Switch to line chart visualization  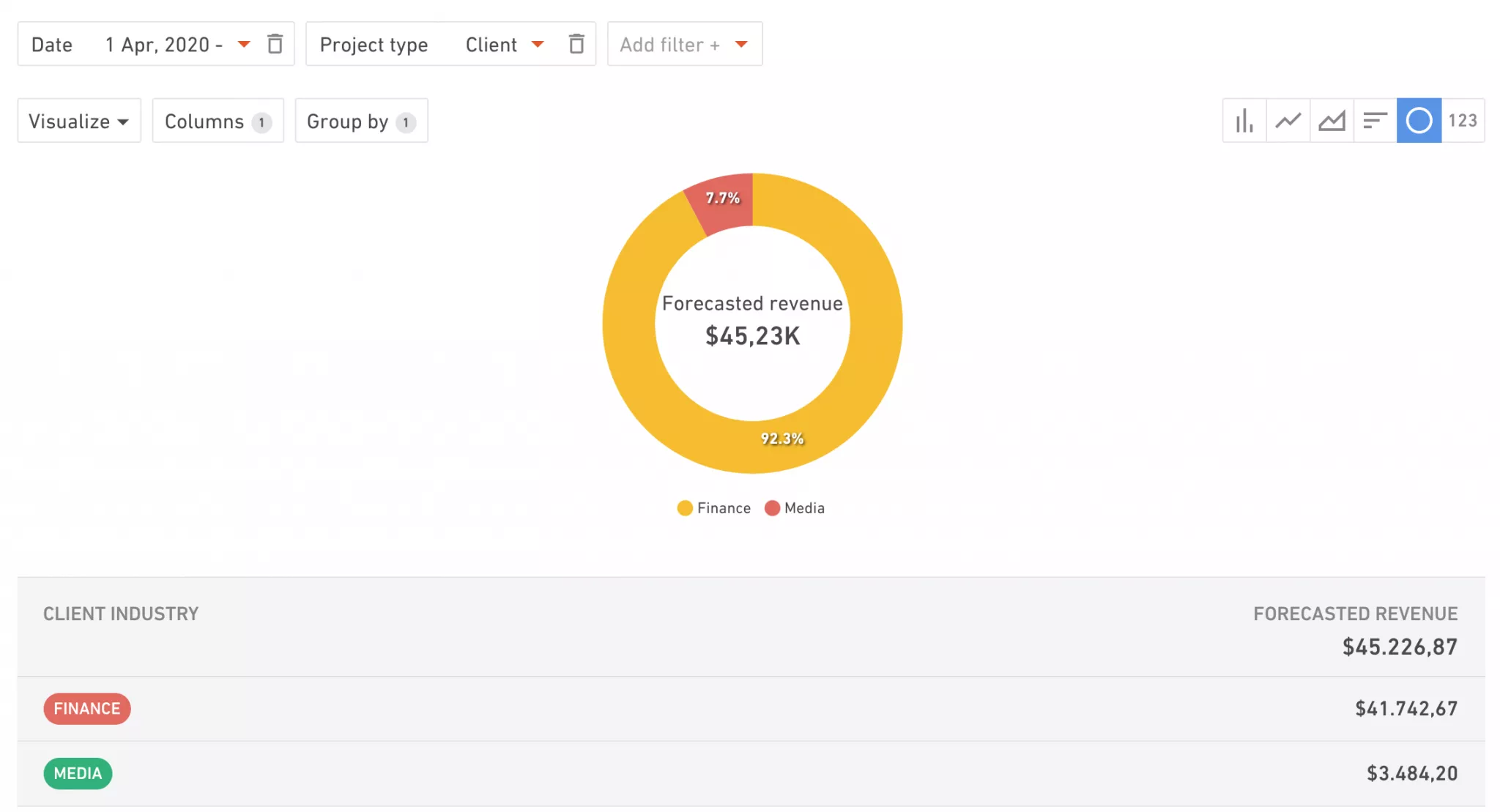click(1288, 121)
